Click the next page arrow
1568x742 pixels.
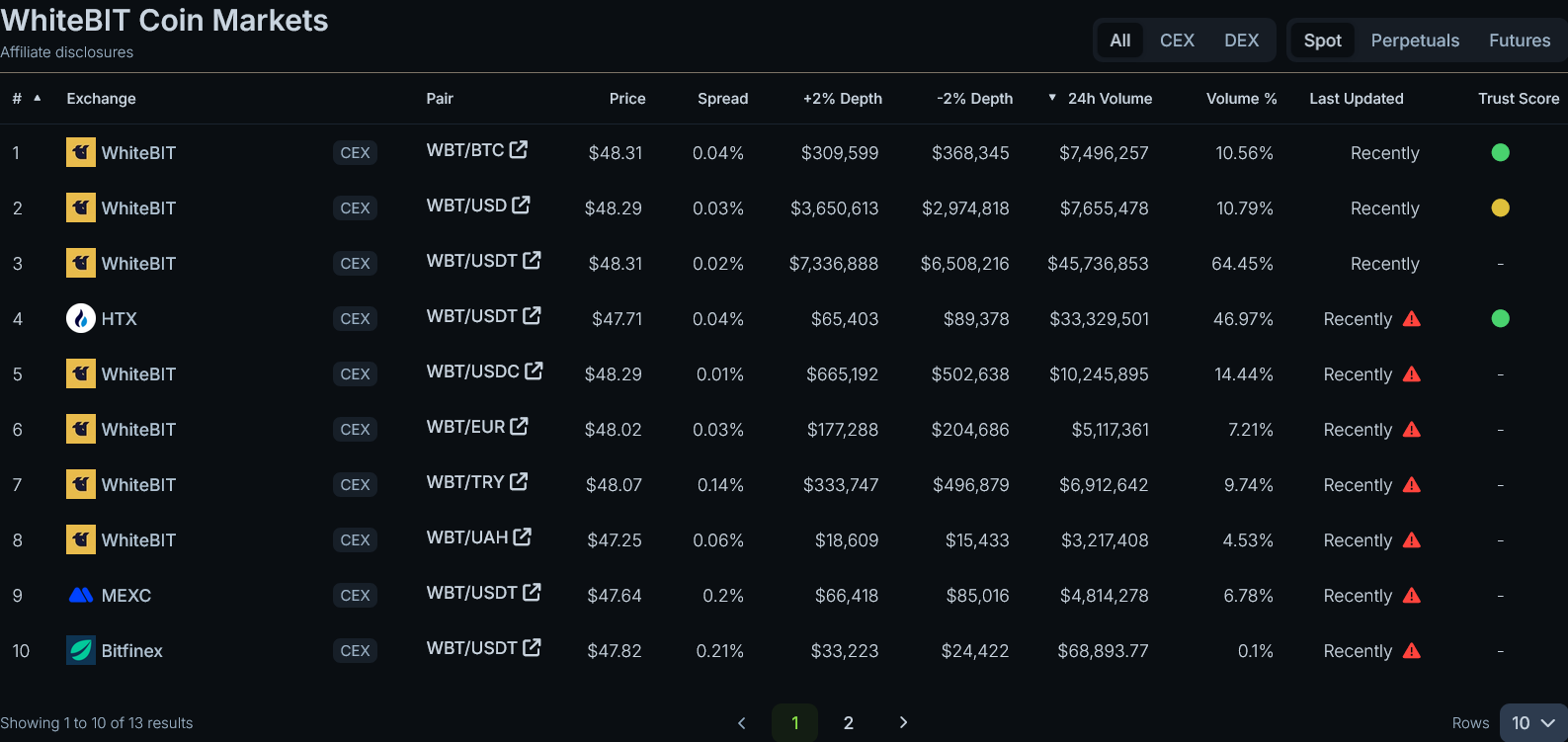click(903, 723)
